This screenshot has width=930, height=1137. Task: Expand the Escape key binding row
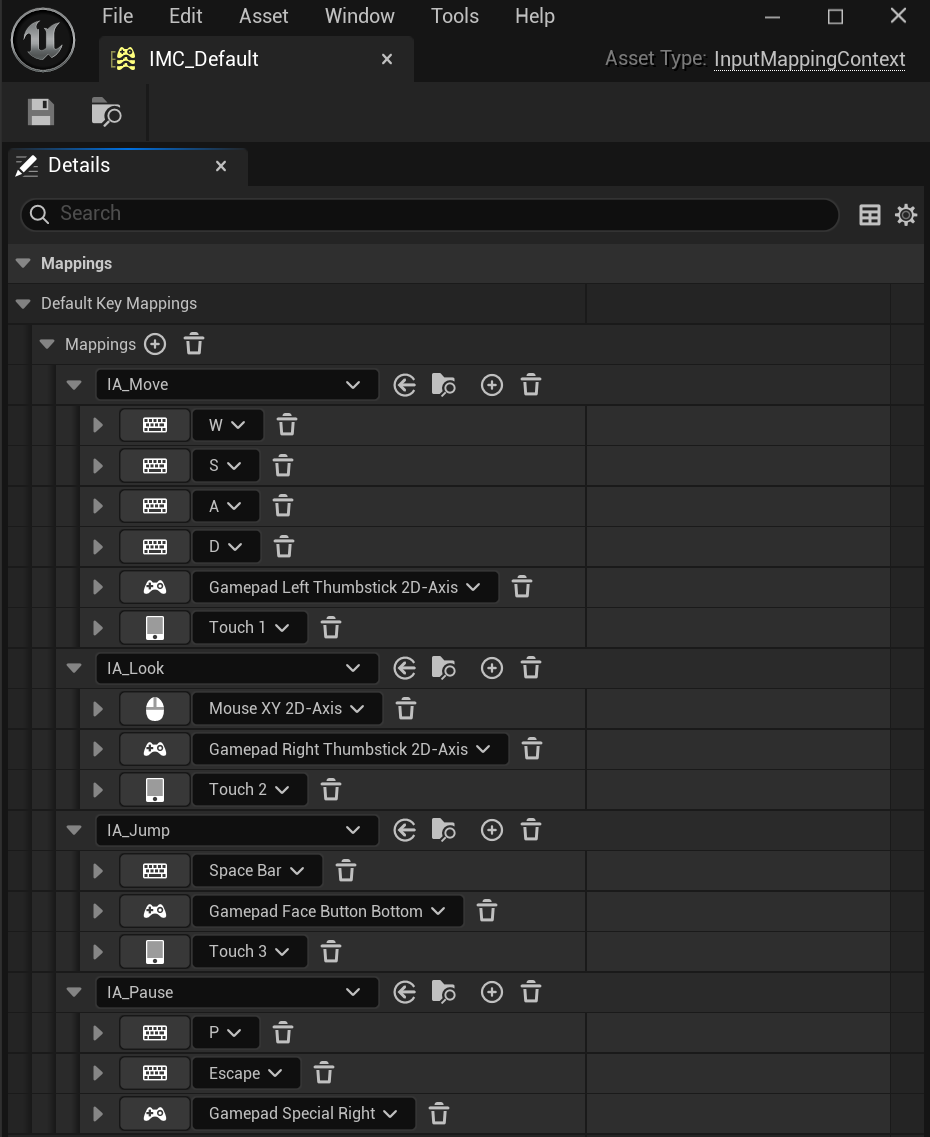[x=98, y=1072]
